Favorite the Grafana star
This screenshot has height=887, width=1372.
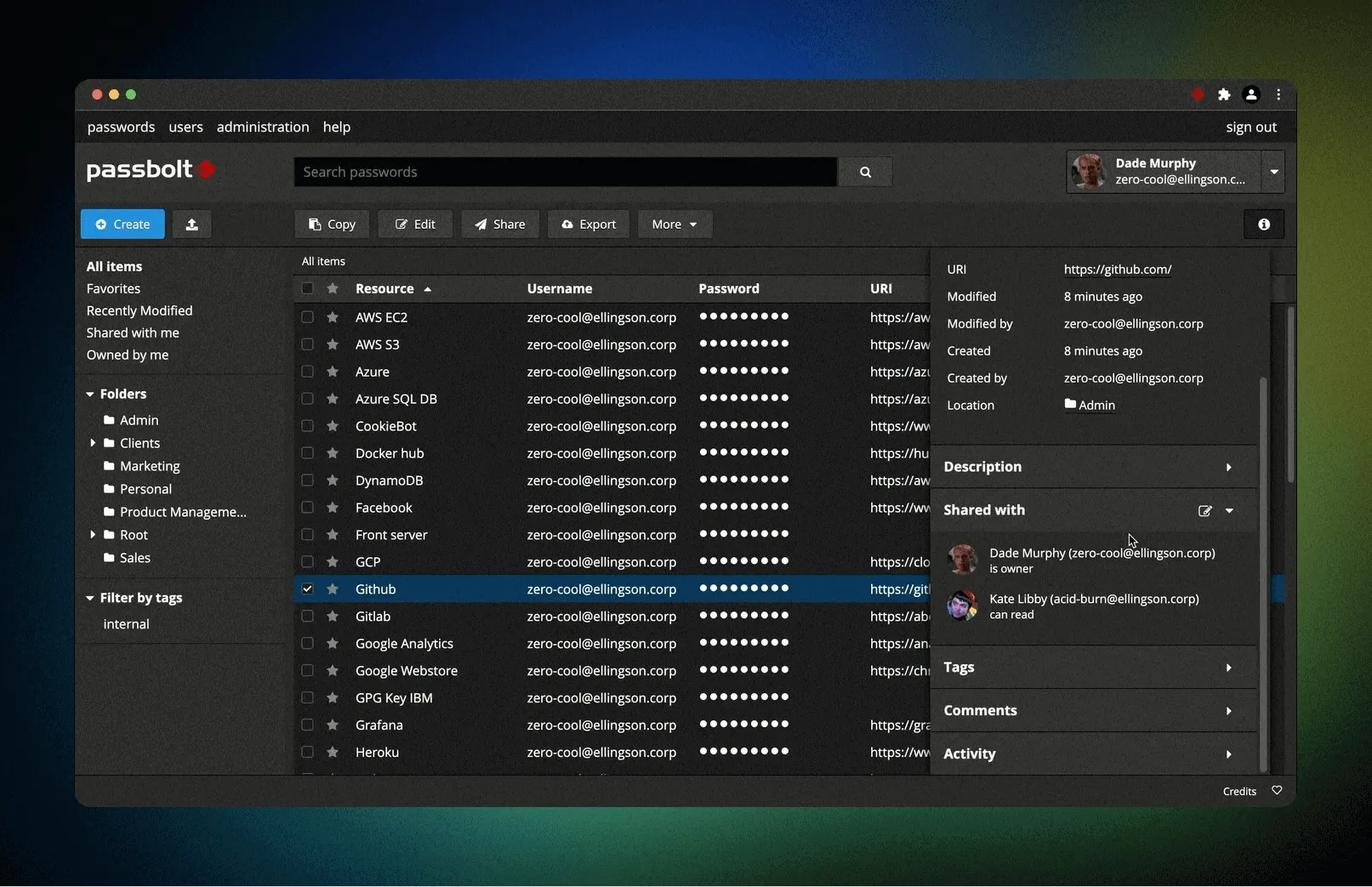(333, 725)
